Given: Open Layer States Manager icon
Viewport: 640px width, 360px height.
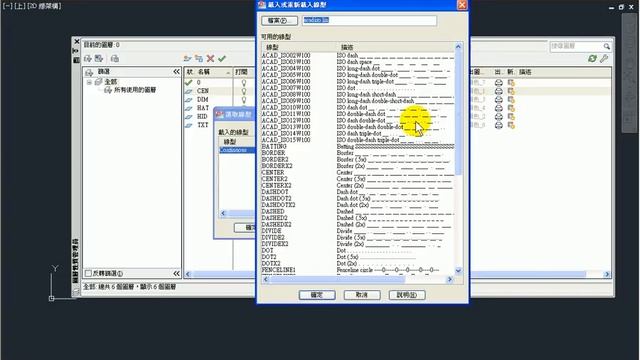Looking at the screenshot, I should pos(115,59).
